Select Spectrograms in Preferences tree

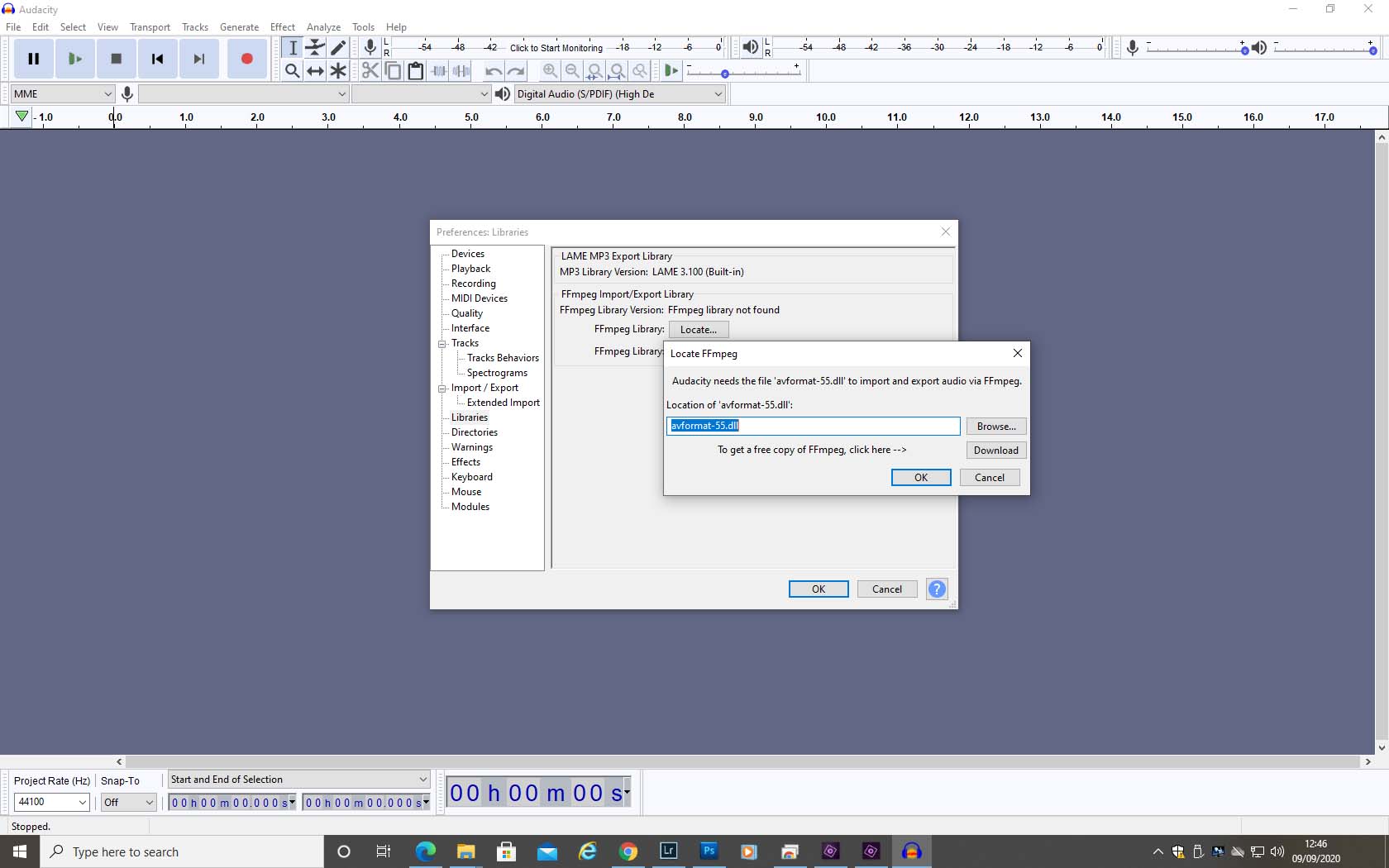pos(497,373)
